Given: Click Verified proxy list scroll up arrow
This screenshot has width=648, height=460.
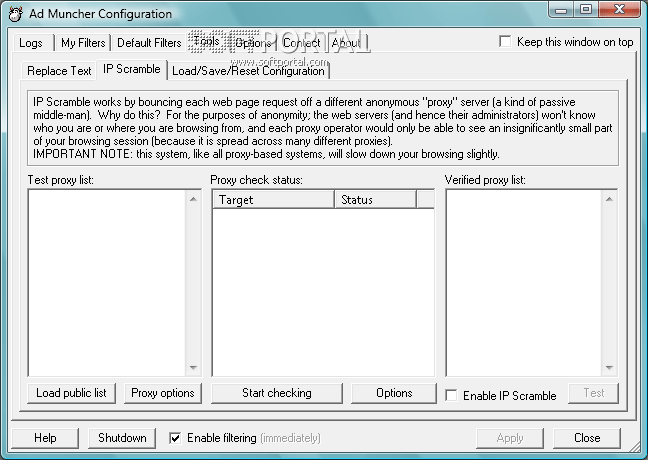Looking at the screenshot, I should (609, 199).
